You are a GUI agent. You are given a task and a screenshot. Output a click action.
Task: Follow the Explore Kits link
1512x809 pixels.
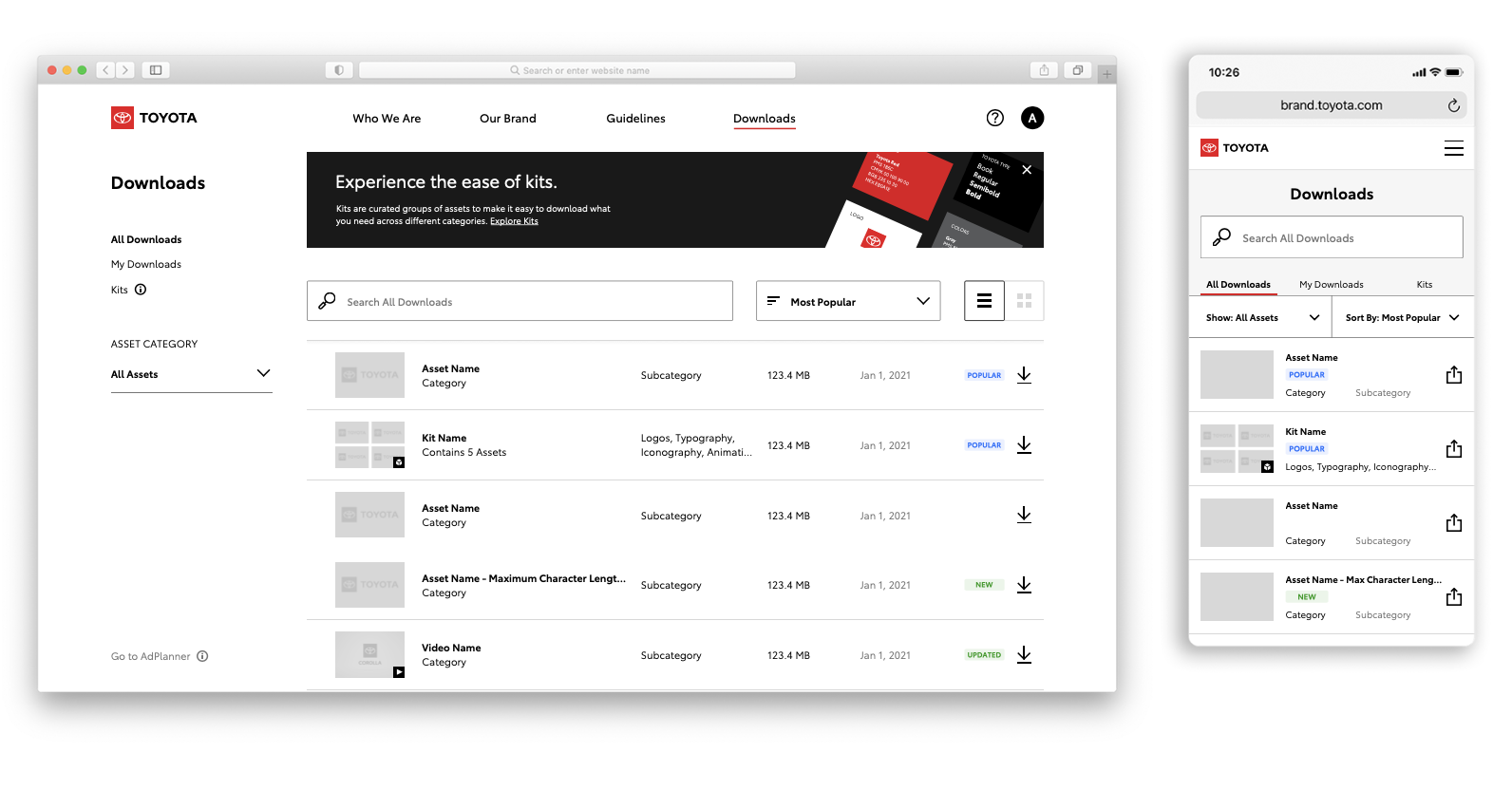(514, 221)
